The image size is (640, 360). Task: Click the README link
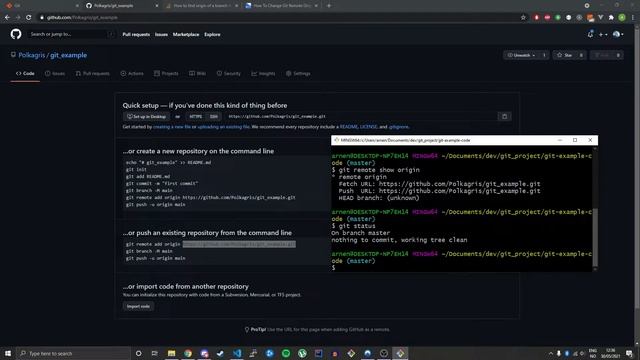pos(349,127)
